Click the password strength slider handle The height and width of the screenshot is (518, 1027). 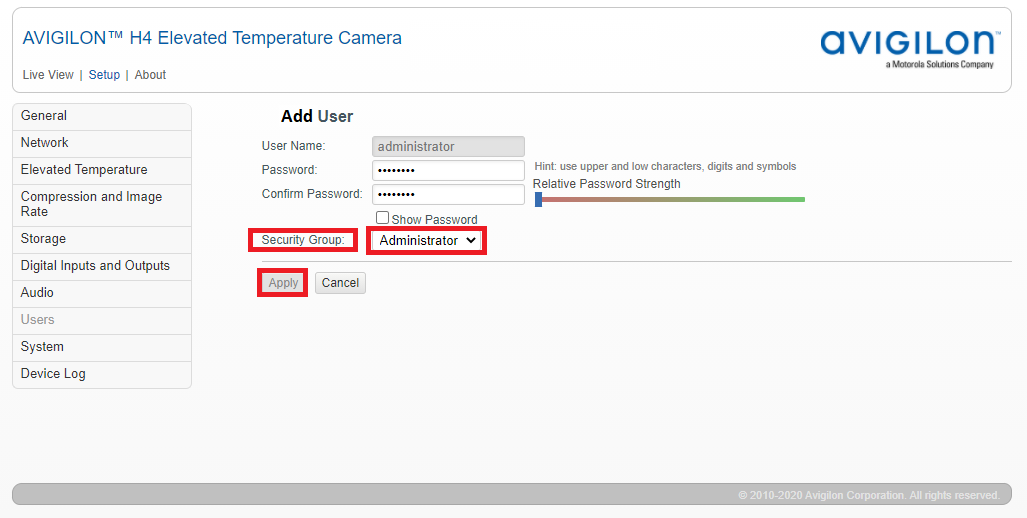538,199
